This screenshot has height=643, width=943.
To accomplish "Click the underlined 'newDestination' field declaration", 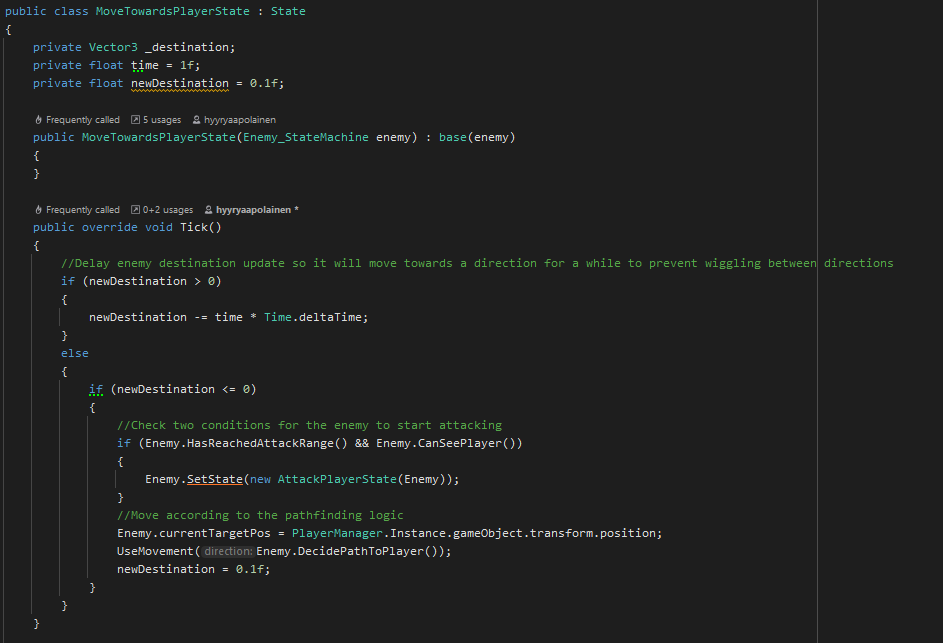I will [180, 83].
